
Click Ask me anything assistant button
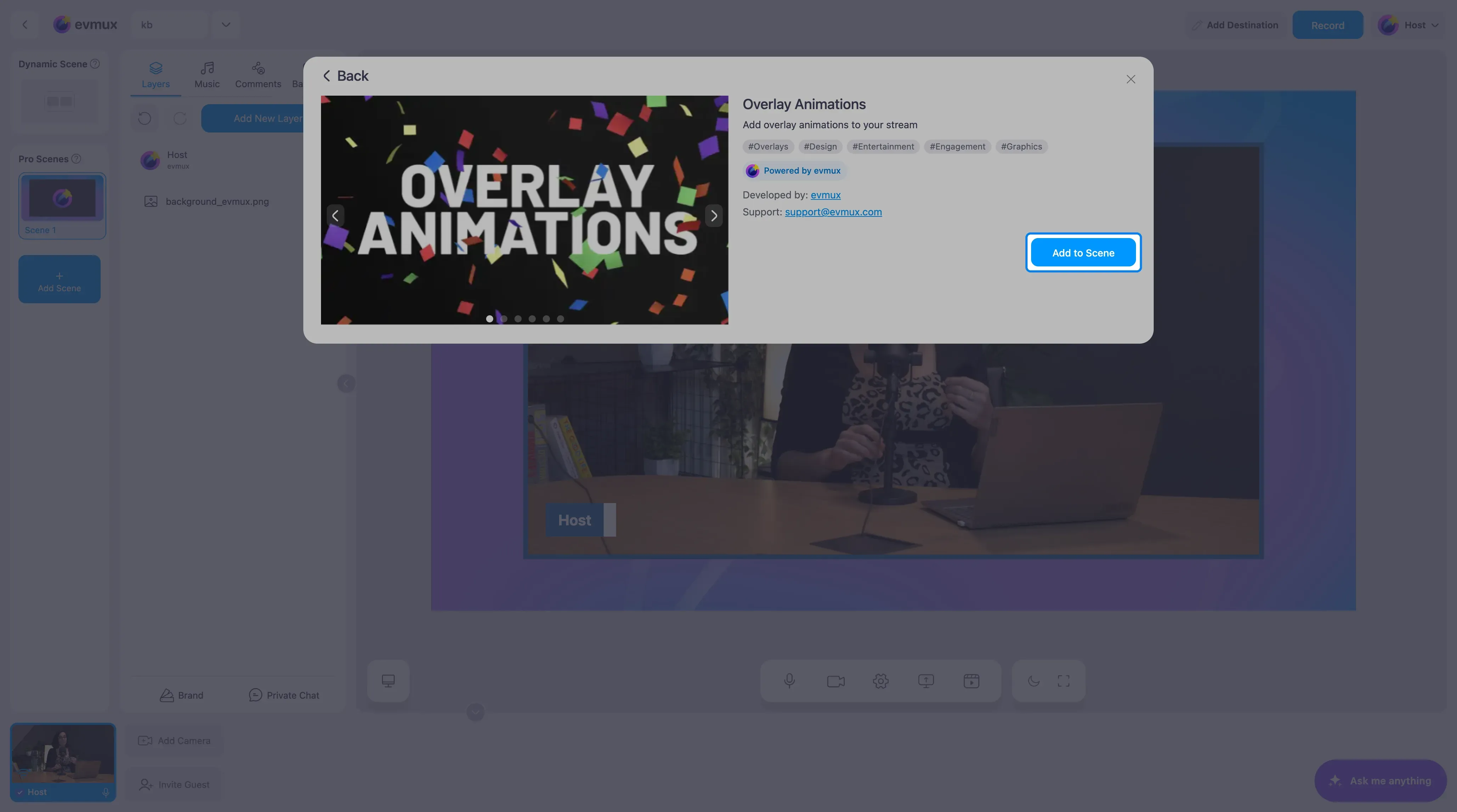tap(1381, 780)
